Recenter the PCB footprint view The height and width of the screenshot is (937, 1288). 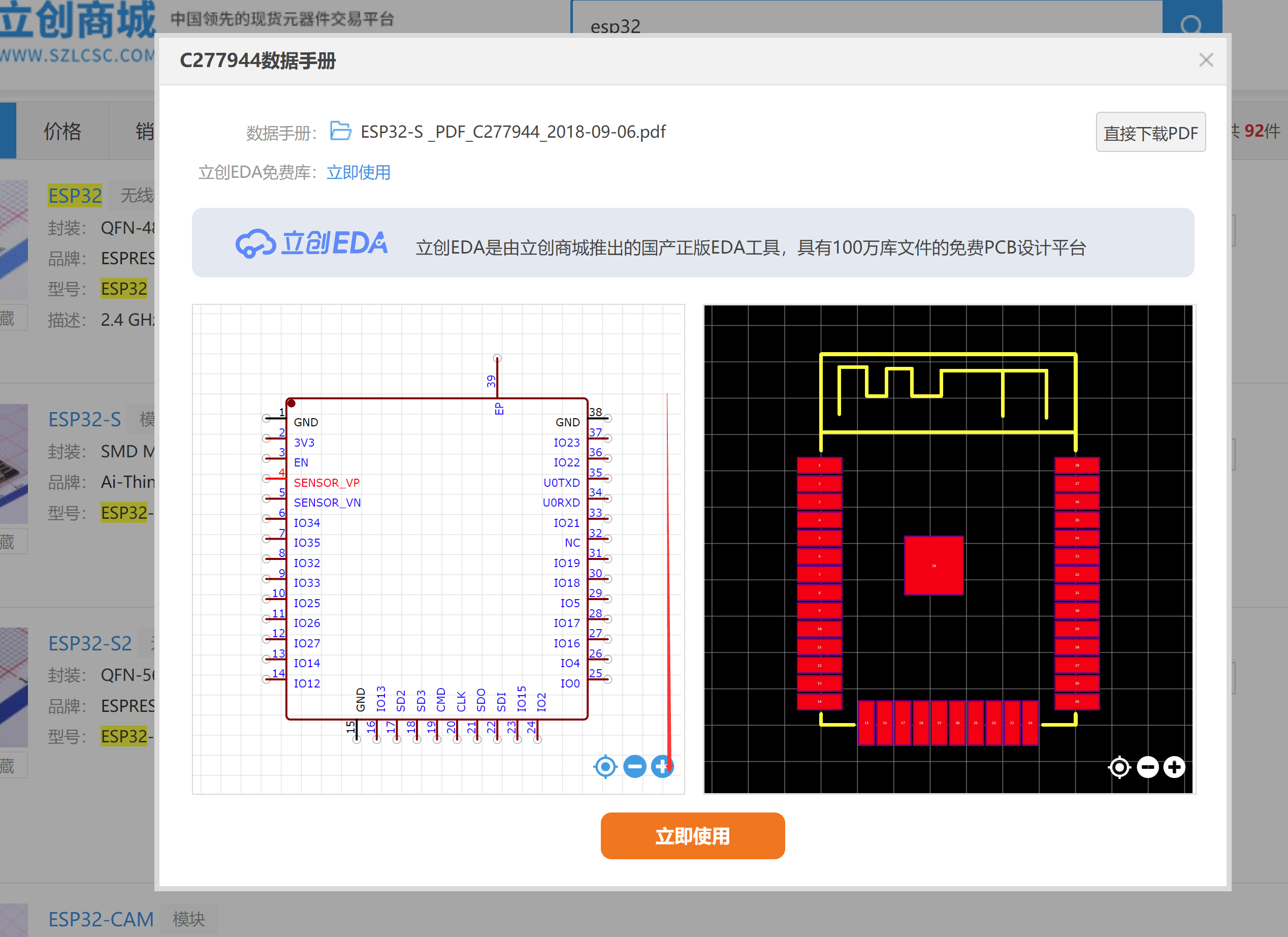pyautogui.click(x=1119, y=767)
